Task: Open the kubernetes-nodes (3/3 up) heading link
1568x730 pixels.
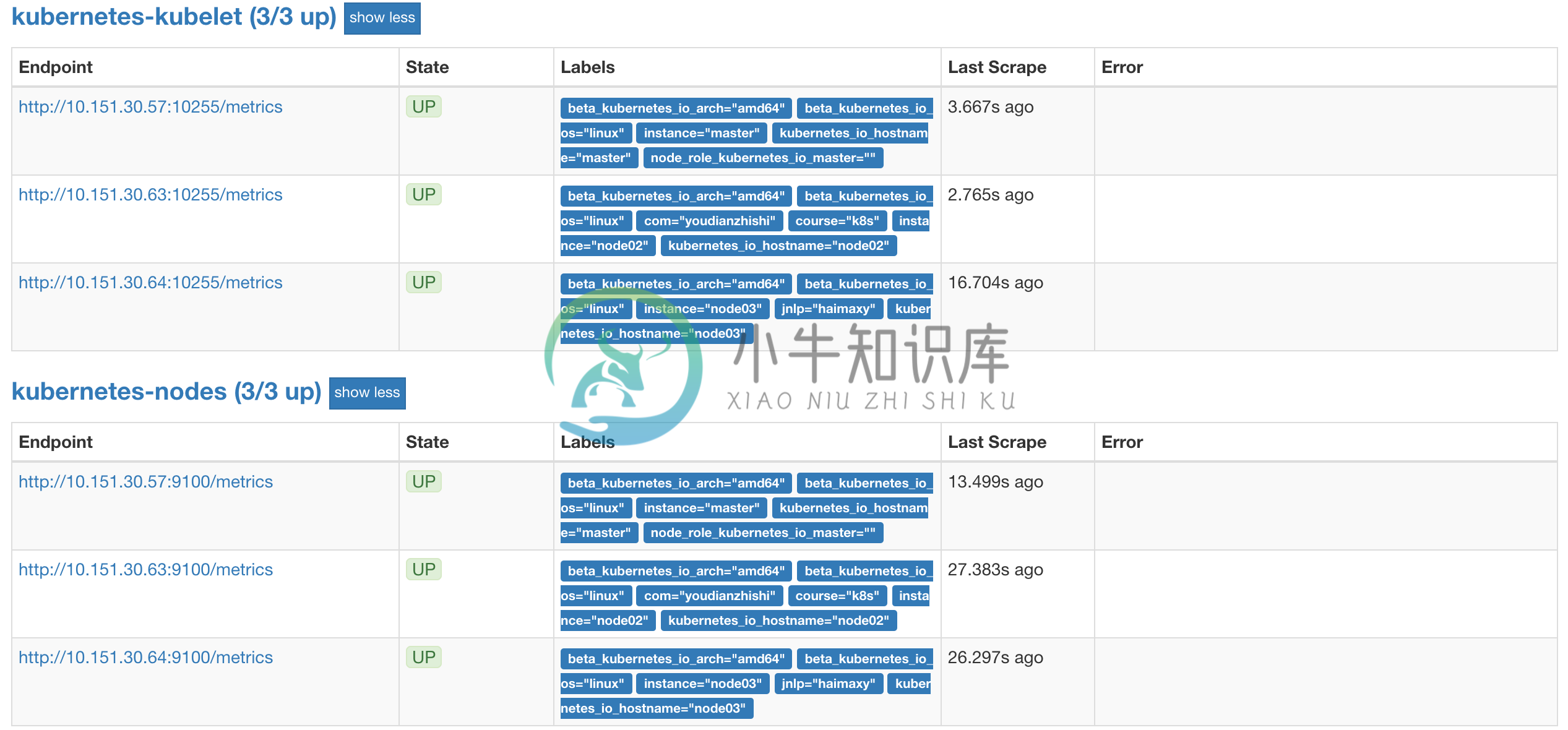Action: pyautogui.click(x=166, y=392)
